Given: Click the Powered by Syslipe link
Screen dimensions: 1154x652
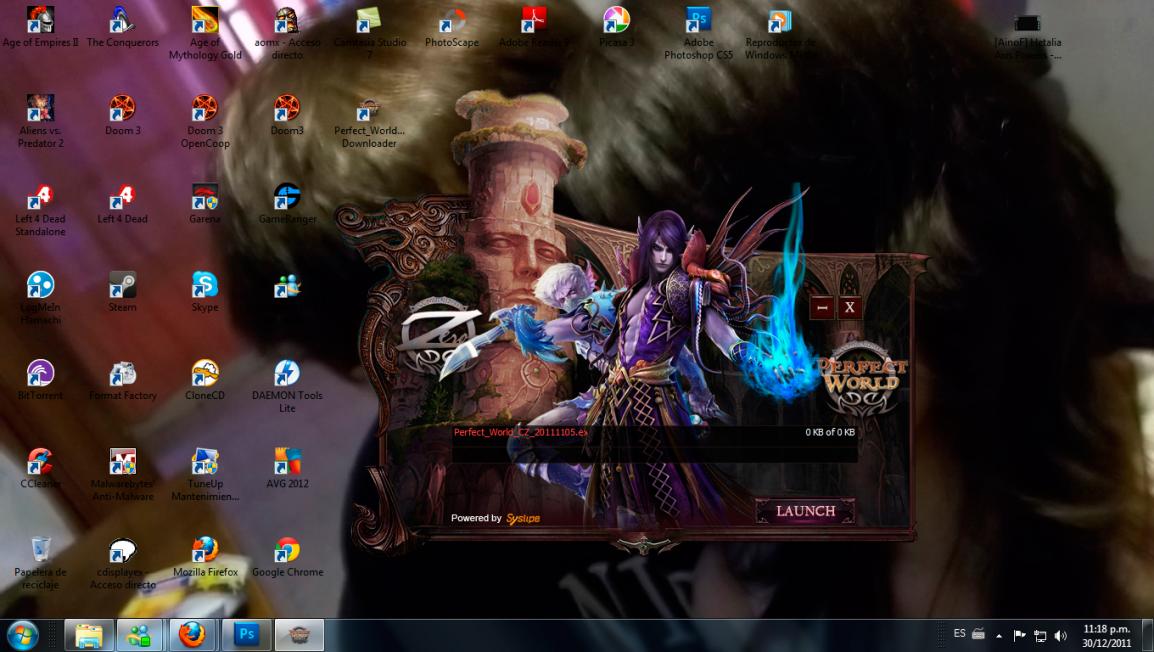Looking at the screenshot, I should pos(495,518).
